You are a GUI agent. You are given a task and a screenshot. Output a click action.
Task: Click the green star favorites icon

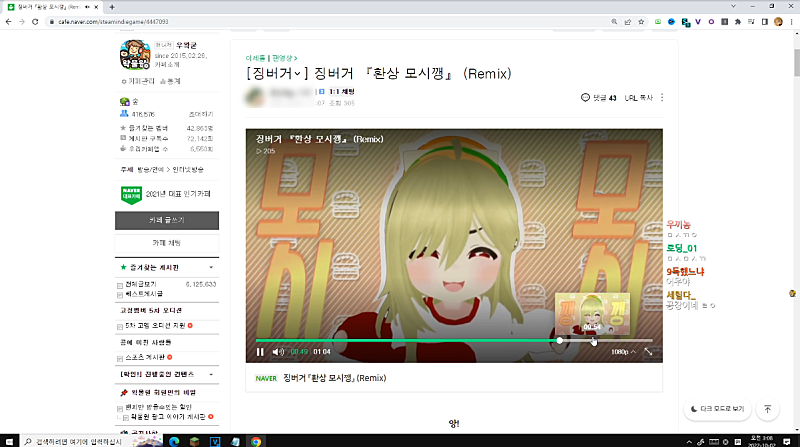tap(123, 267)
